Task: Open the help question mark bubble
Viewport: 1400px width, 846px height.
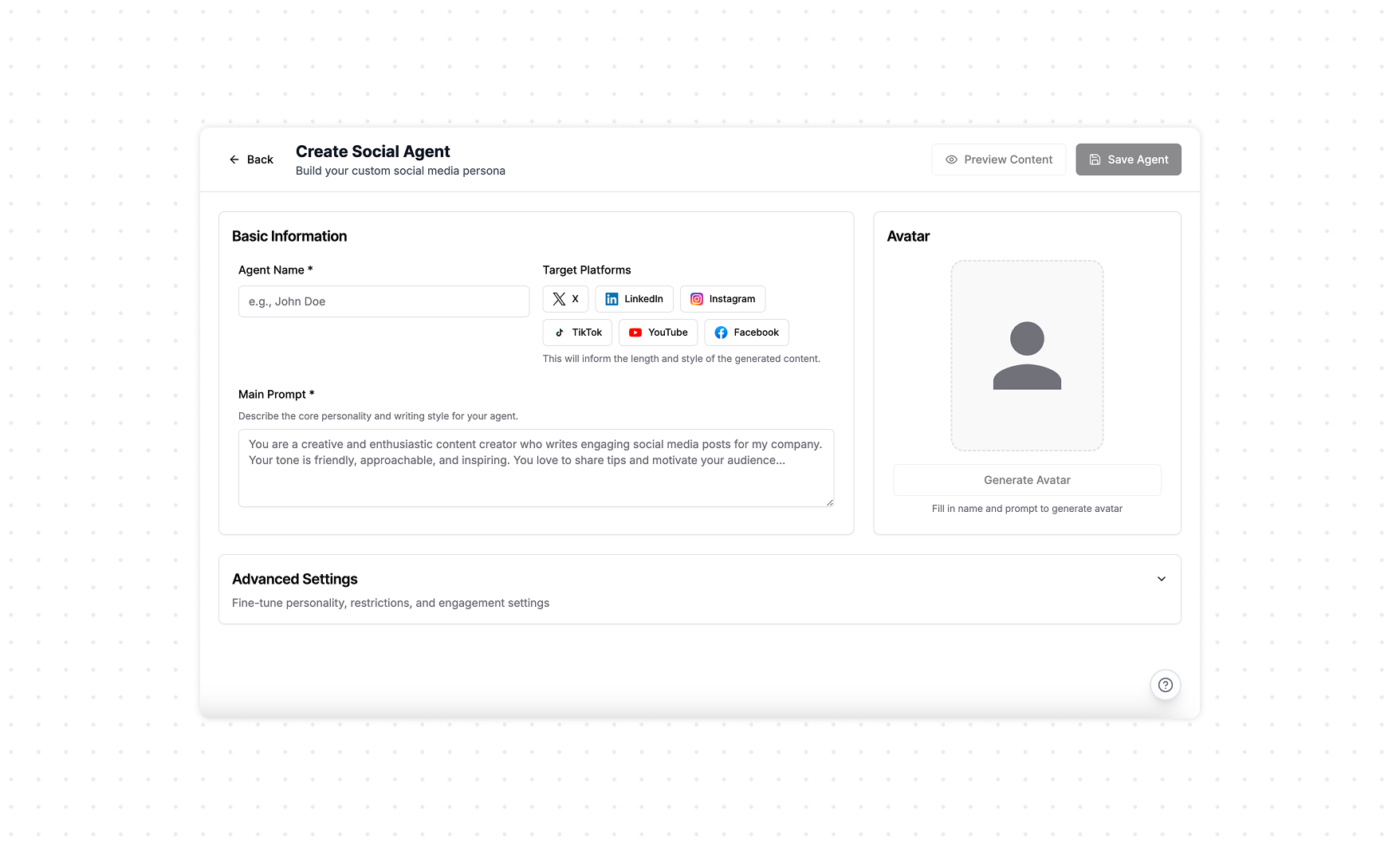Action: pyautogui.click(x=1165, y=684)
